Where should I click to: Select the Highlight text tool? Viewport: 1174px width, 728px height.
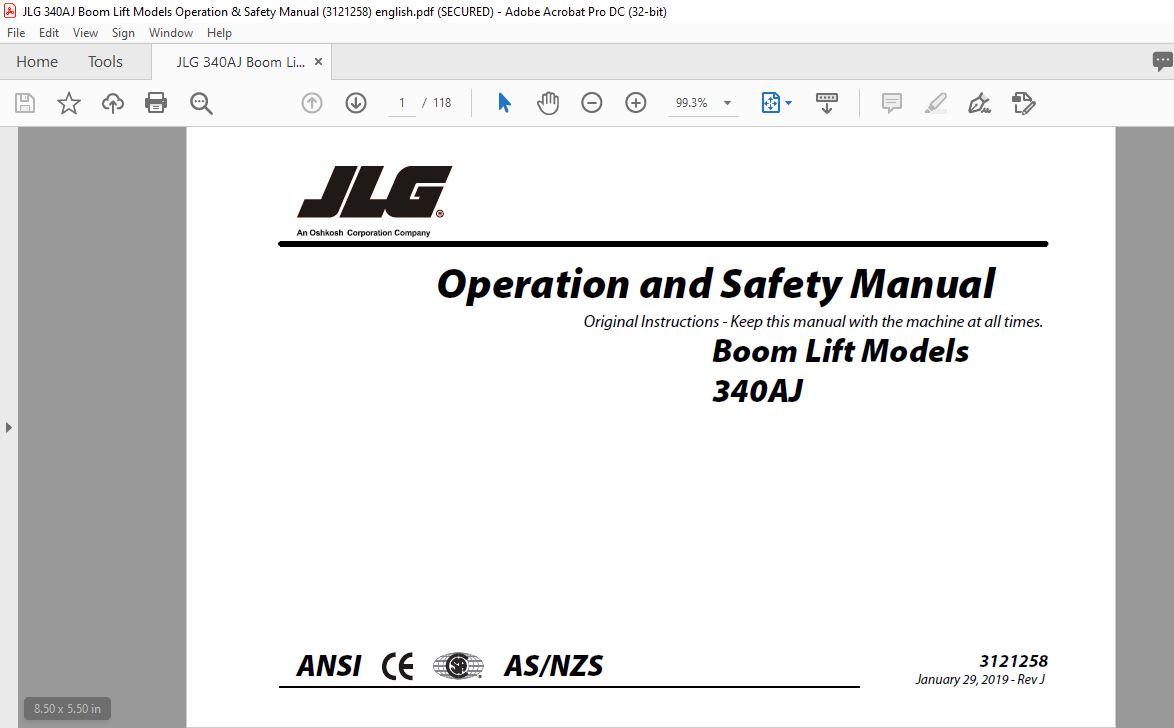[x=935, y=103]
